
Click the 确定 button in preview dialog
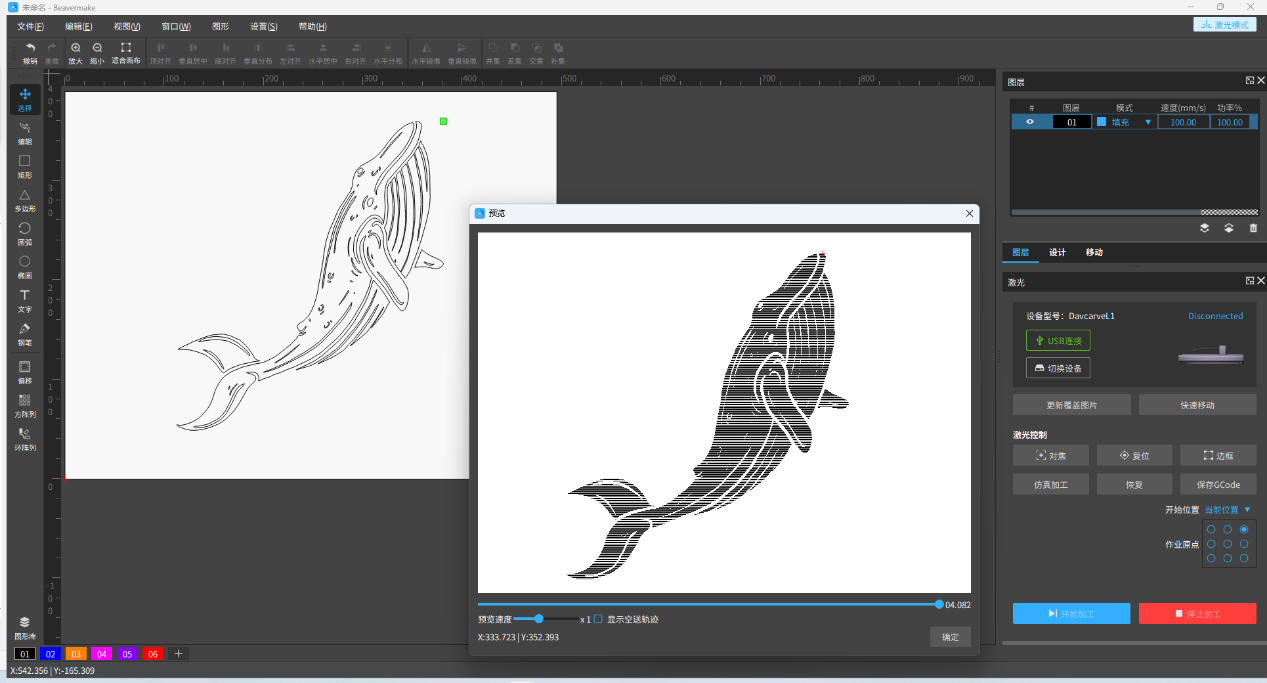point(949,637)
